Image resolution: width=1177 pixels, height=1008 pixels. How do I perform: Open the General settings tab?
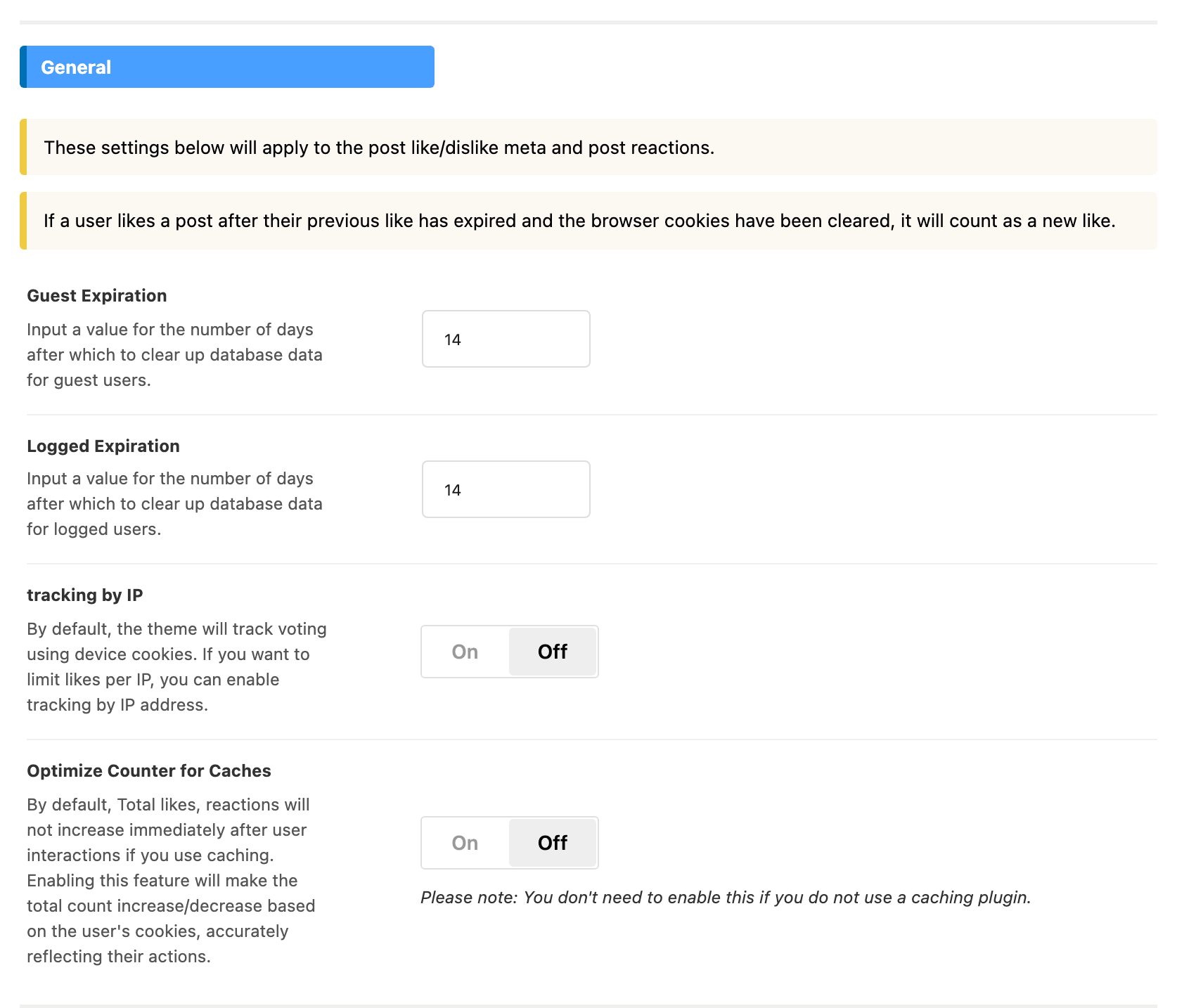click(227, 67)
